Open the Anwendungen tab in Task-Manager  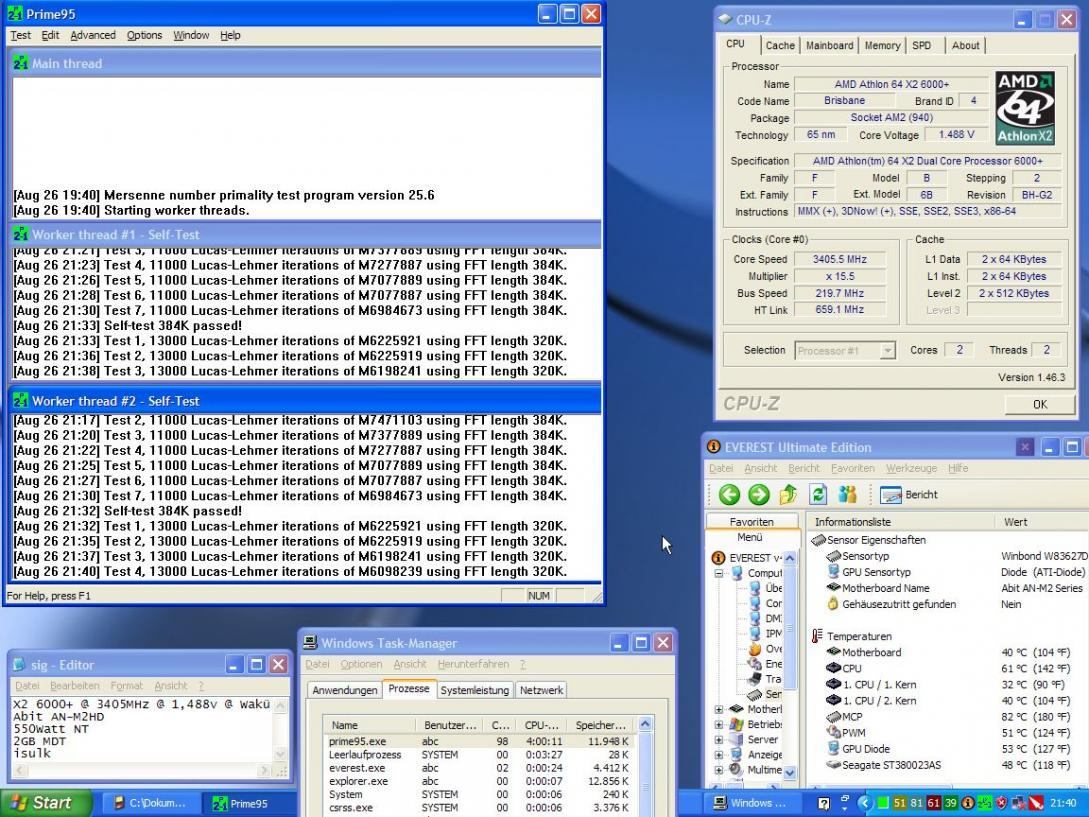pos(344,690)
